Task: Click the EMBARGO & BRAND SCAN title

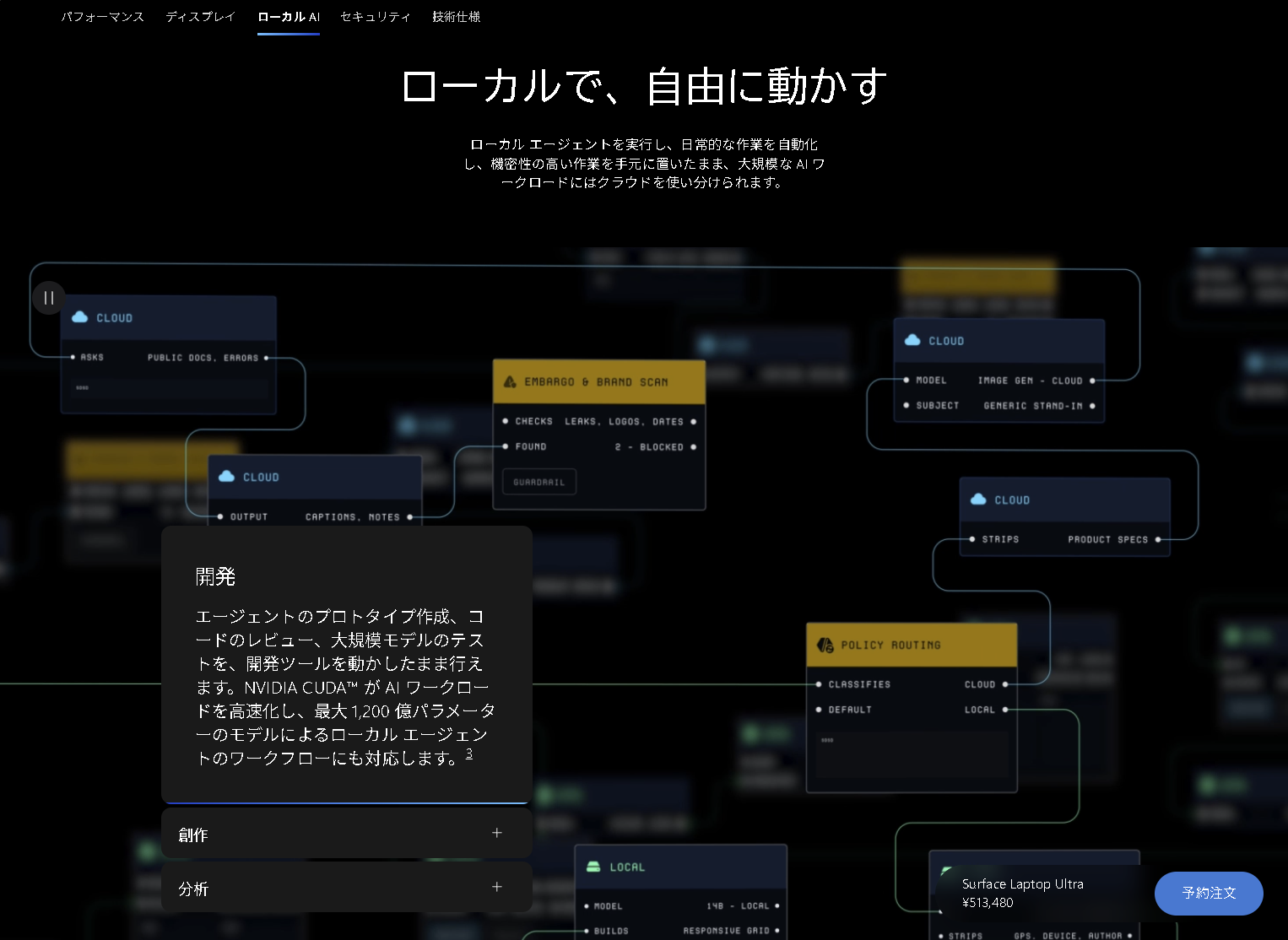Action: click(596, 382)
